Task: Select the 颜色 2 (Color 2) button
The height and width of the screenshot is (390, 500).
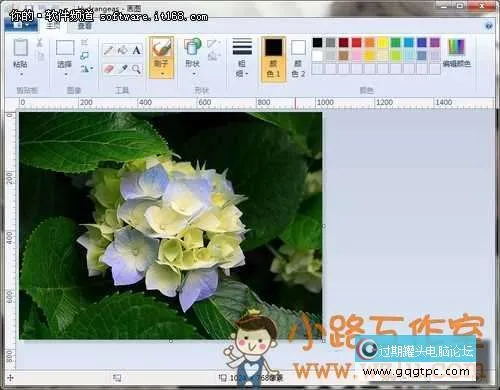Action: [298, 59]
